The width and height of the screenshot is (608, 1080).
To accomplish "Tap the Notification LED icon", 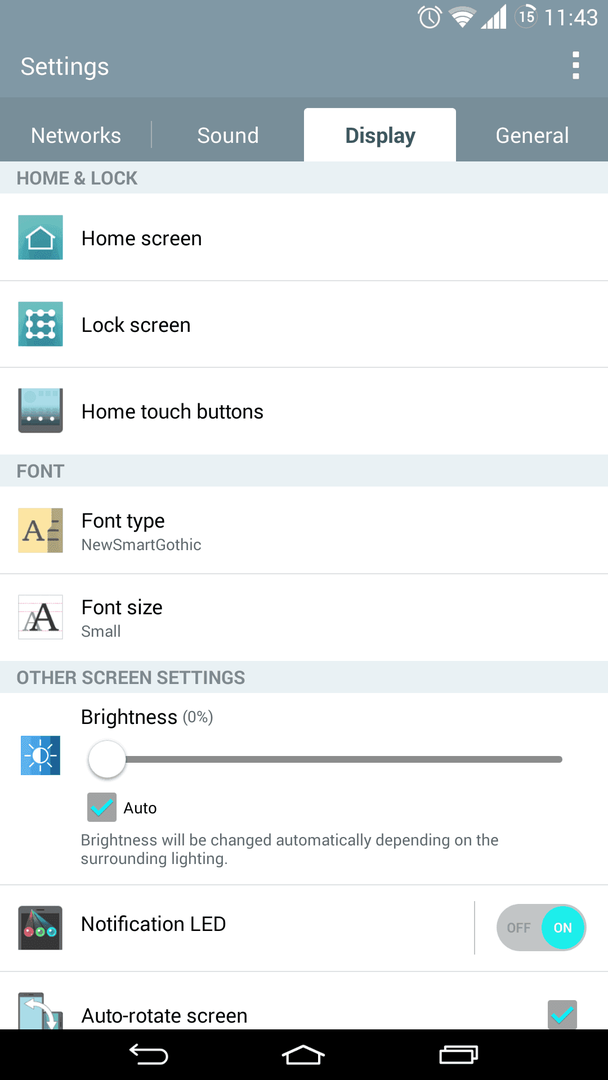I will point(41,928).
